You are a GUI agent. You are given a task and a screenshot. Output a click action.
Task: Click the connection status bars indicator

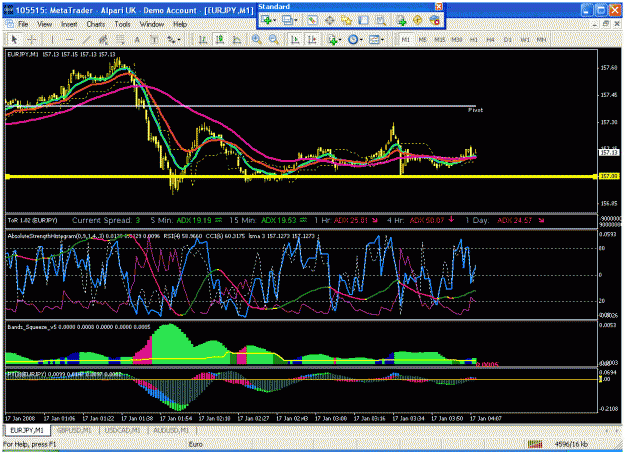[535, 444]
